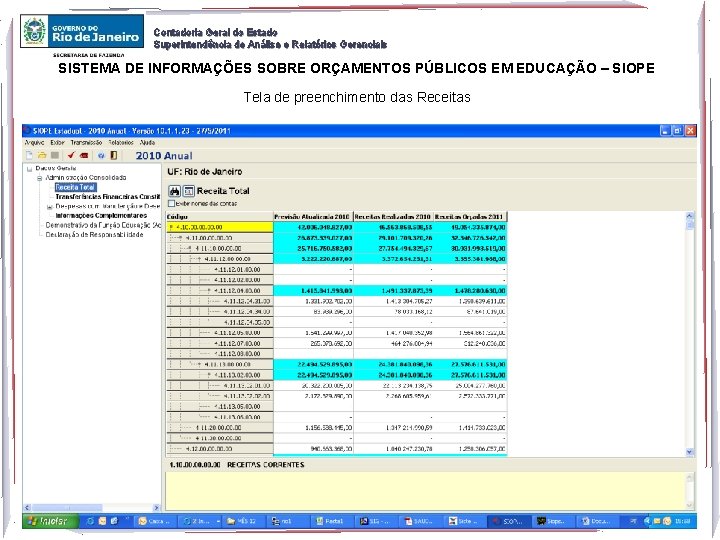Open the Arquivo menu
The width and height of the screenshot is (720, 540).
(34, 143)
